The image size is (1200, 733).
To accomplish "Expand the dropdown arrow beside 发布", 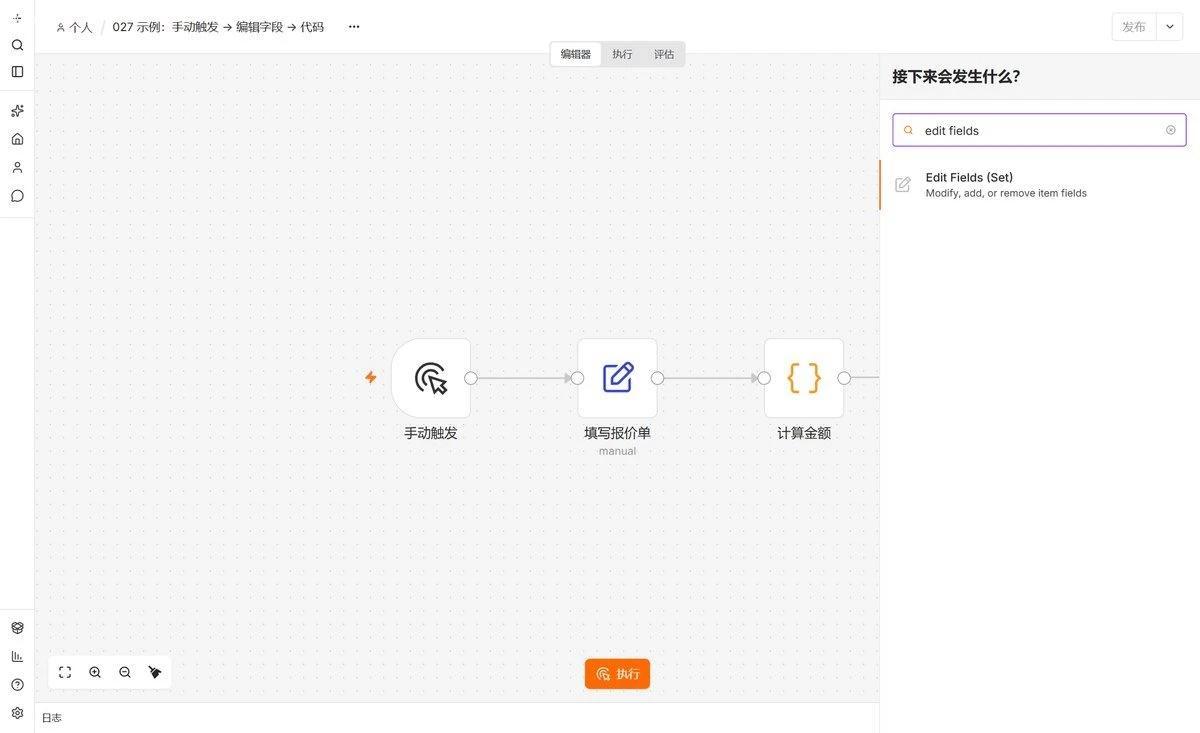I will pyautogui.click(x=1170, y=27).
